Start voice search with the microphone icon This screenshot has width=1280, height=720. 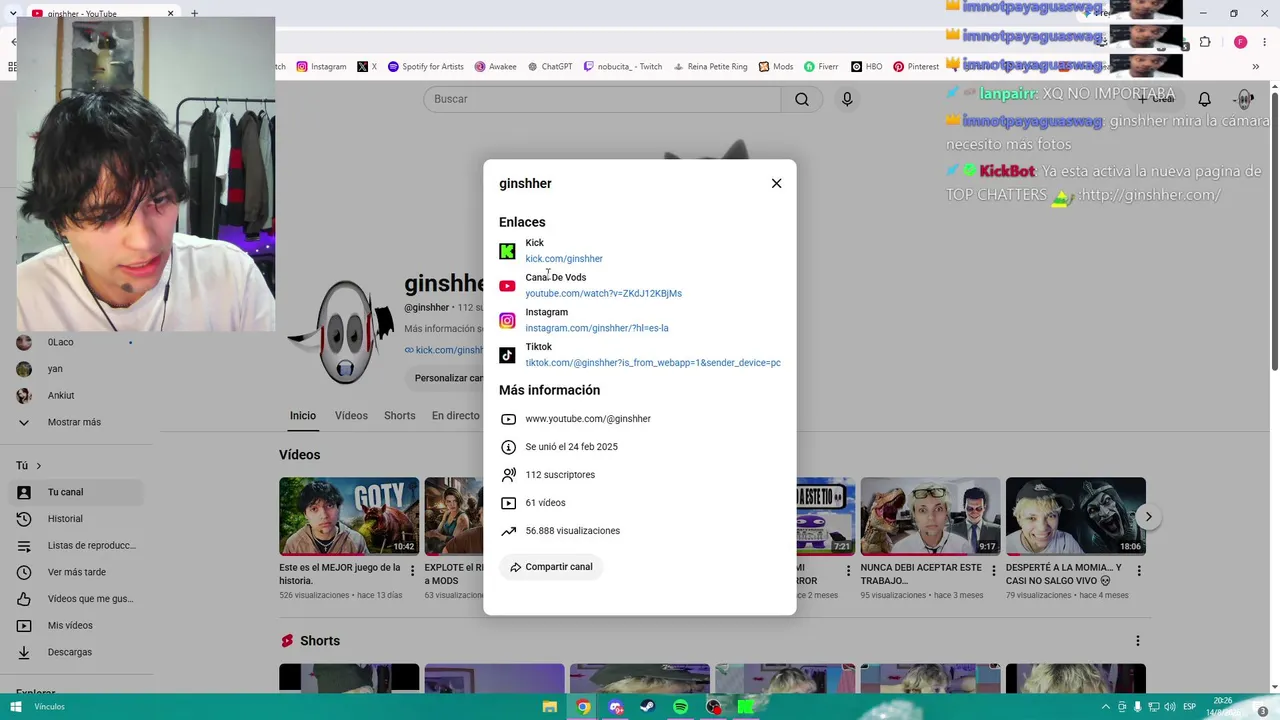click(x=847, y=99)
